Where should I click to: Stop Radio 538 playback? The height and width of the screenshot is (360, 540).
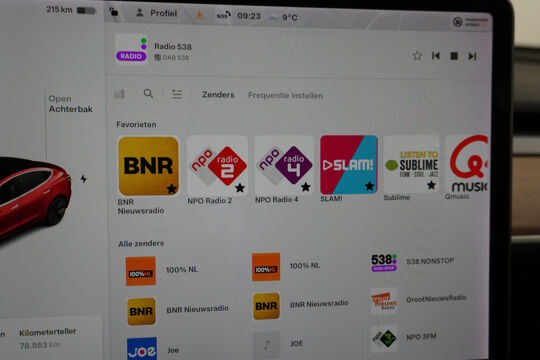[x=454, y=56]
